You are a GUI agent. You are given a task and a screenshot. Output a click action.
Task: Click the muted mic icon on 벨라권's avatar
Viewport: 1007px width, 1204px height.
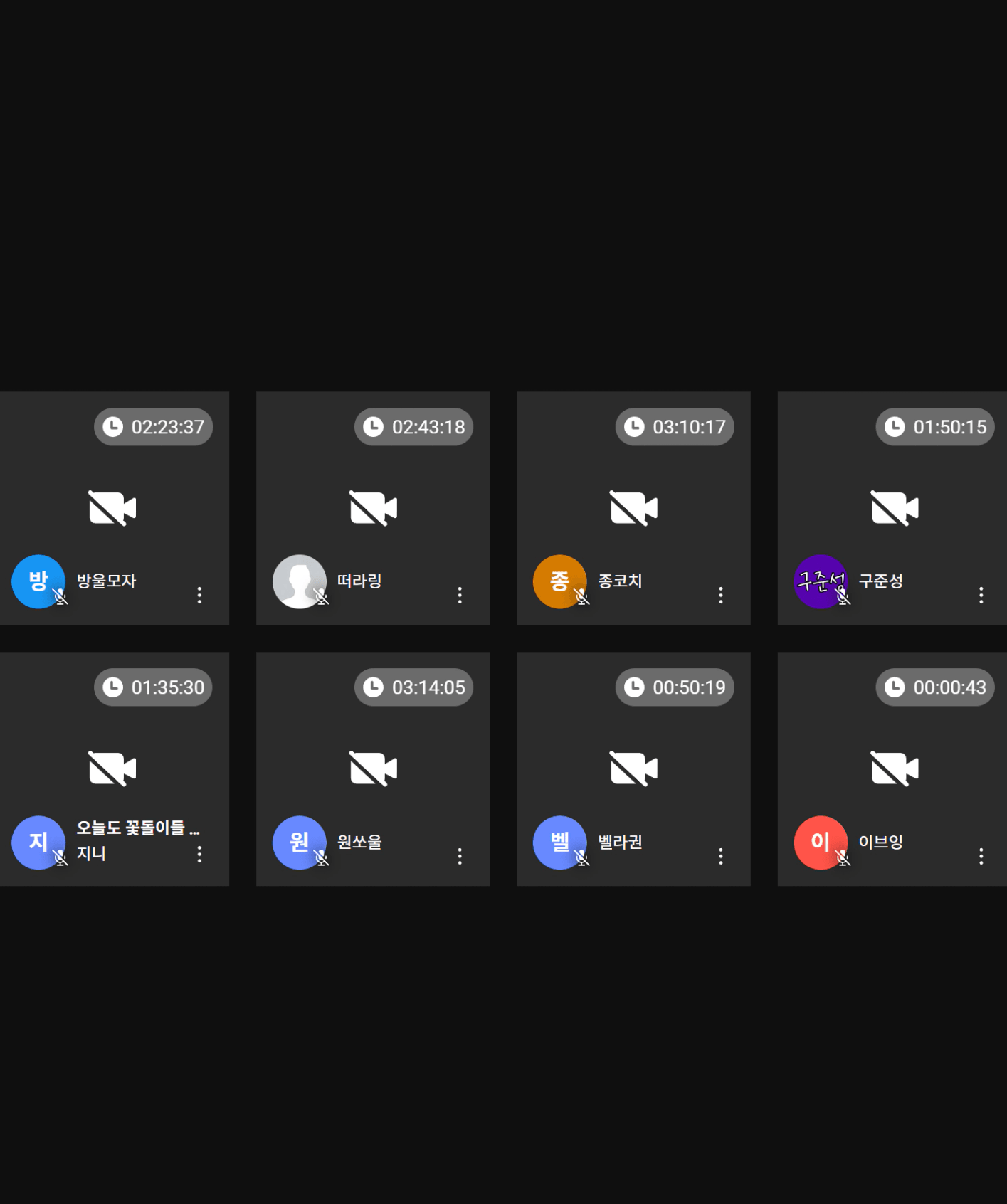pos(582,858)
